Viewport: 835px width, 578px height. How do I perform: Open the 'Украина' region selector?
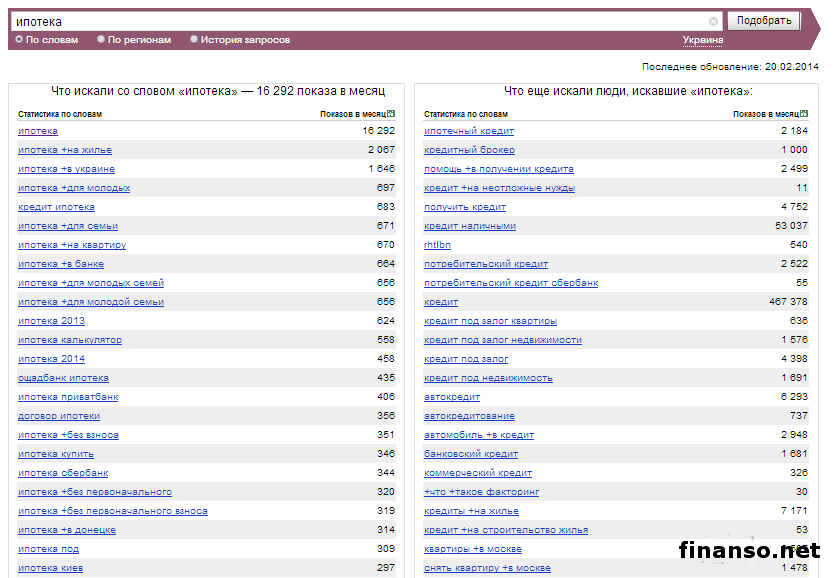[x=702, y=40]
